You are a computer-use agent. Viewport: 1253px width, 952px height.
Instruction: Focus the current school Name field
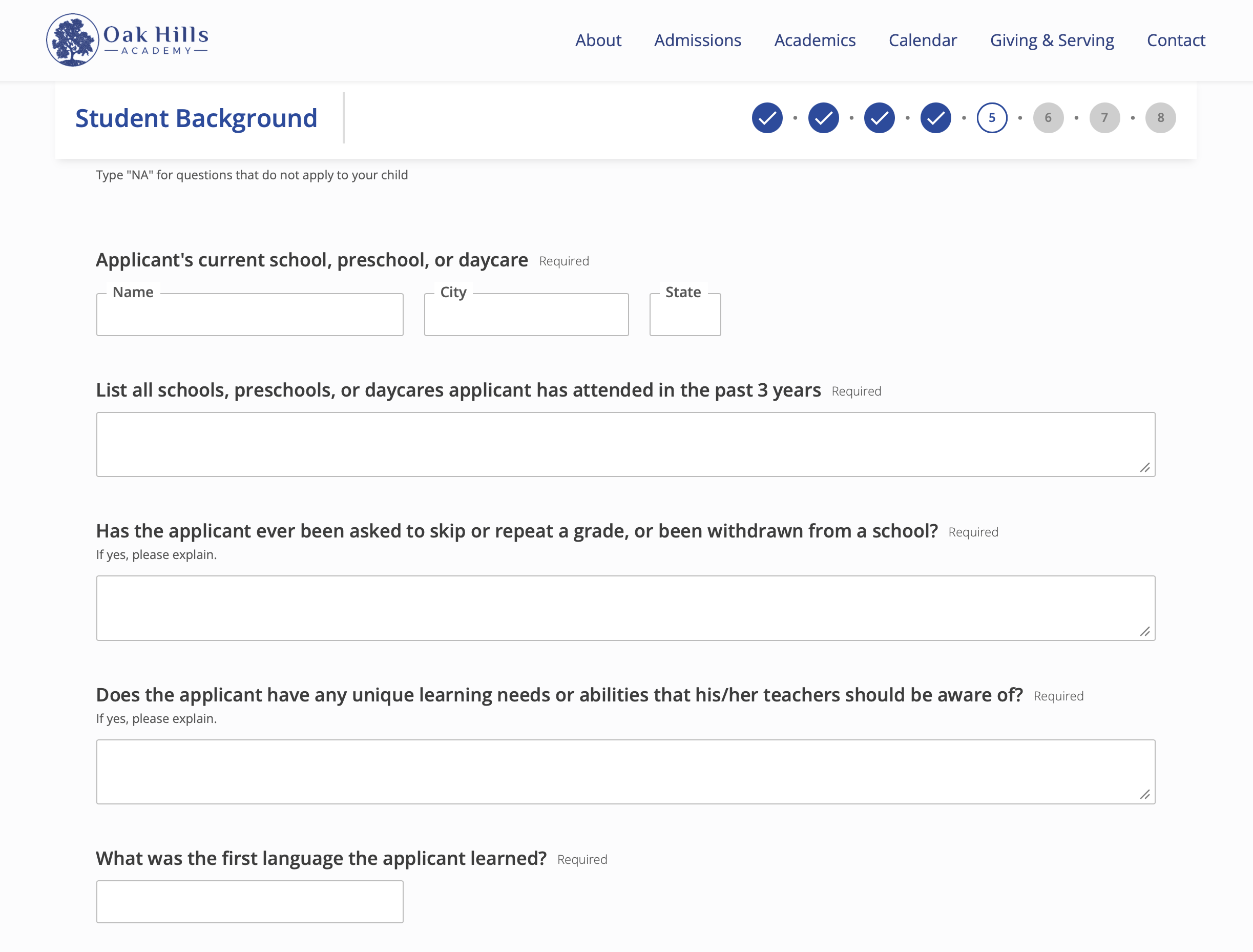pyautogui.click(x=250, y=315)
